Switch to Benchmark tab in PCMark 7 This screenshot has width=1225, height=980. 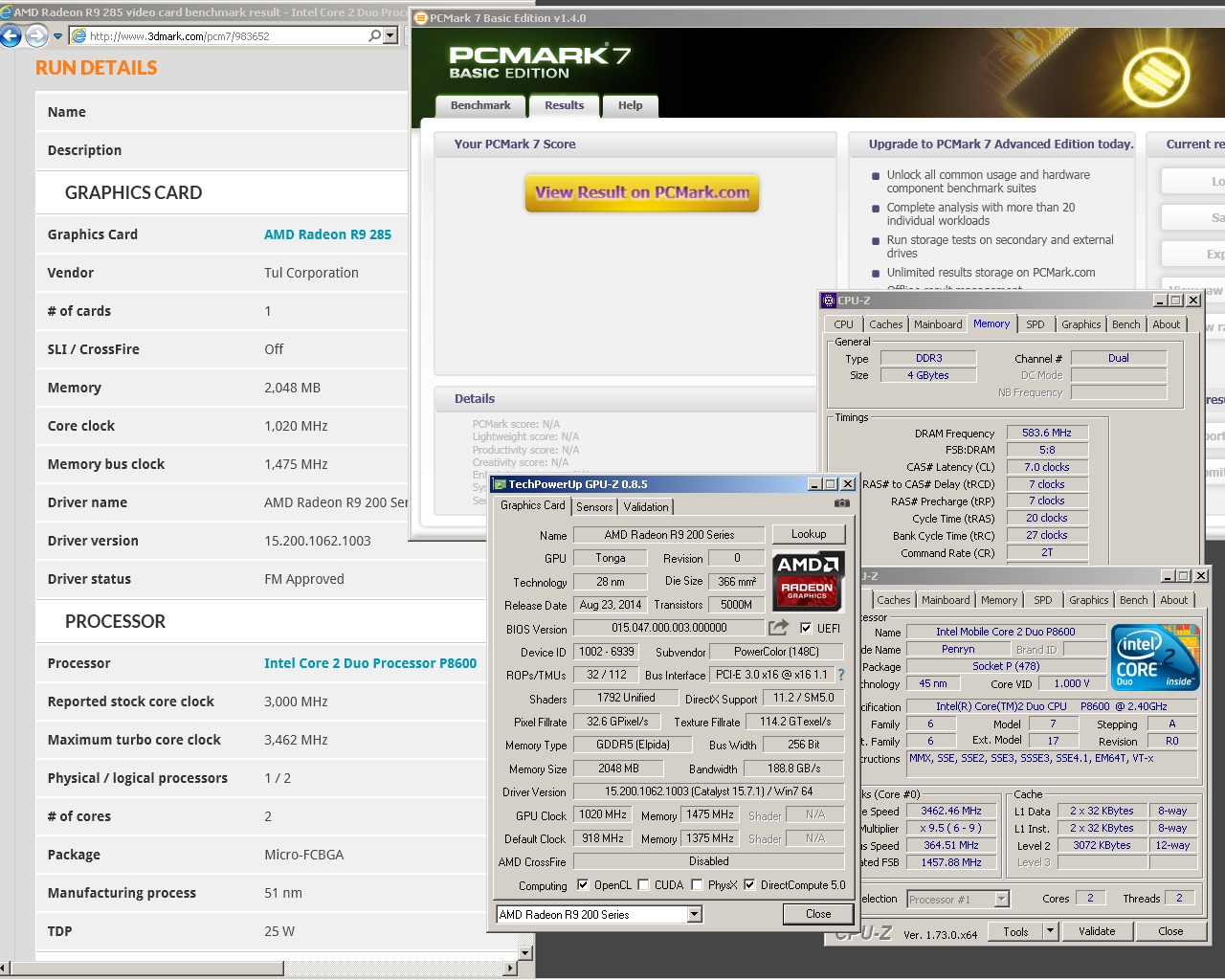[480, 106]
